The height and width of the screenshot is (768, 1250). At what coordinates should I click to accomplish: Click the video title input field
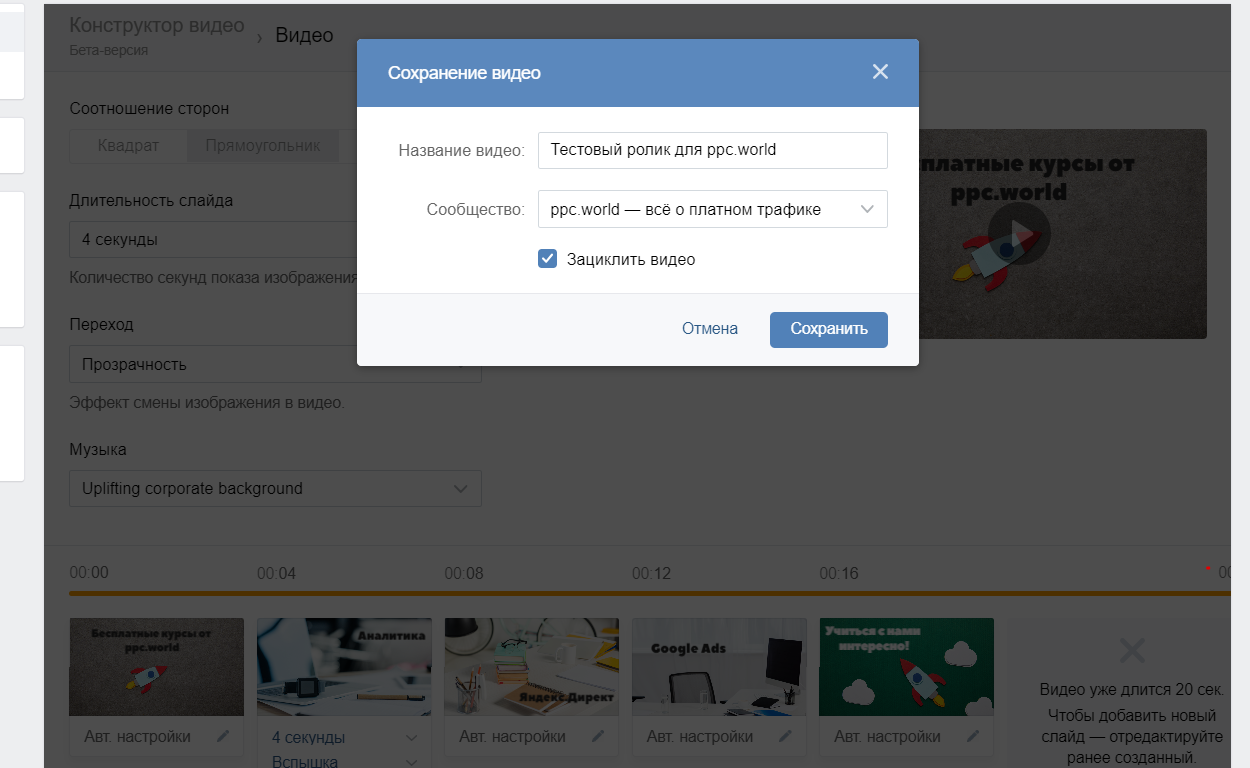pyautogui.click(x=712, y=150)
